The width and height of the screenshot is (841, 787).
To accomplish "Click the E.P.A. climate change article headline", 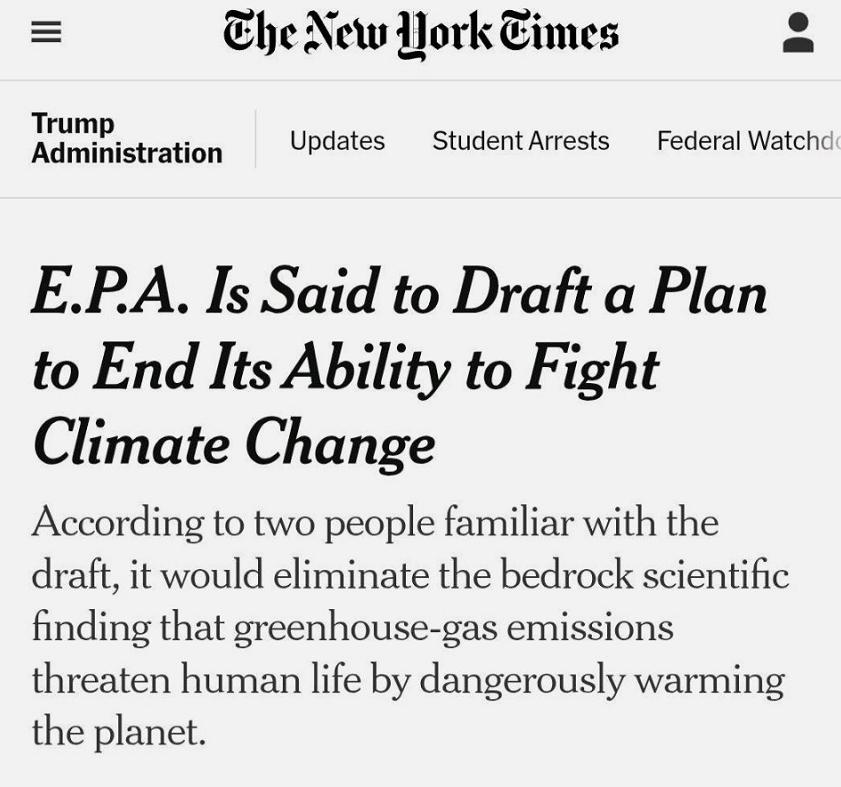I will coord(400,369).
